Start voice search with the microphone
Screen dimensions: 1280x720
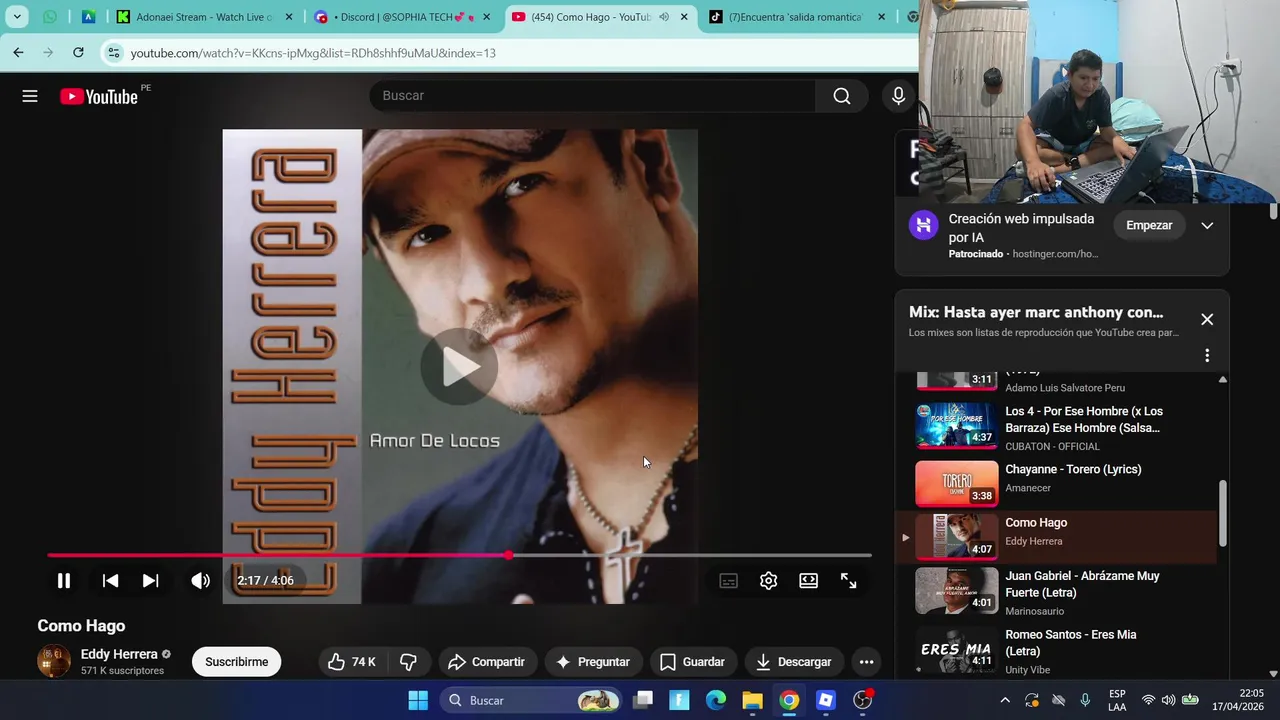[x=898, y=96]
